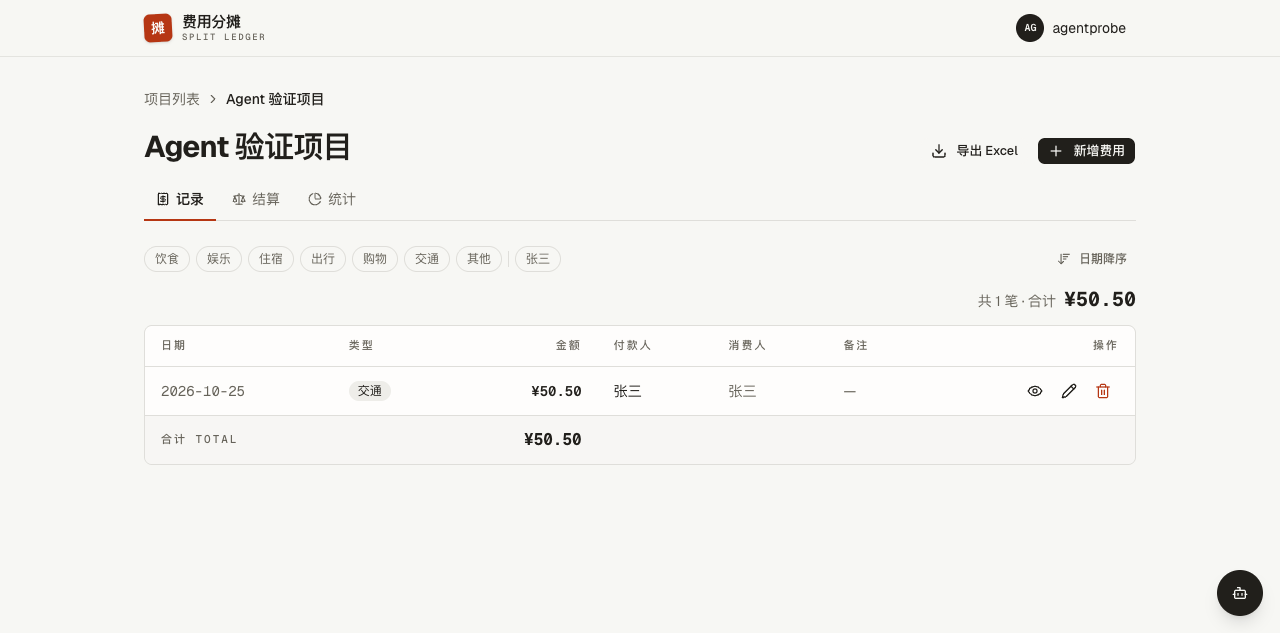Click the 付款人 column header
The height and width of the screenshot is (633, 1280).
click(x=632, y=345)
